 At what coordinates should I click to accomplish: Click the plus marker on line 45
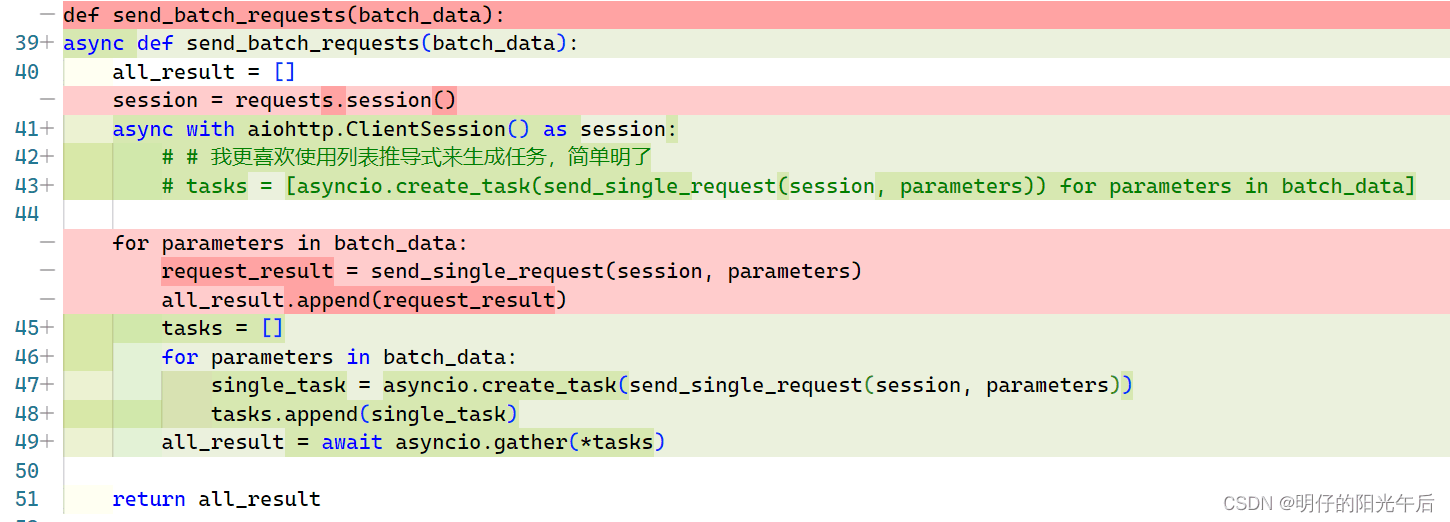click(47, 328)
